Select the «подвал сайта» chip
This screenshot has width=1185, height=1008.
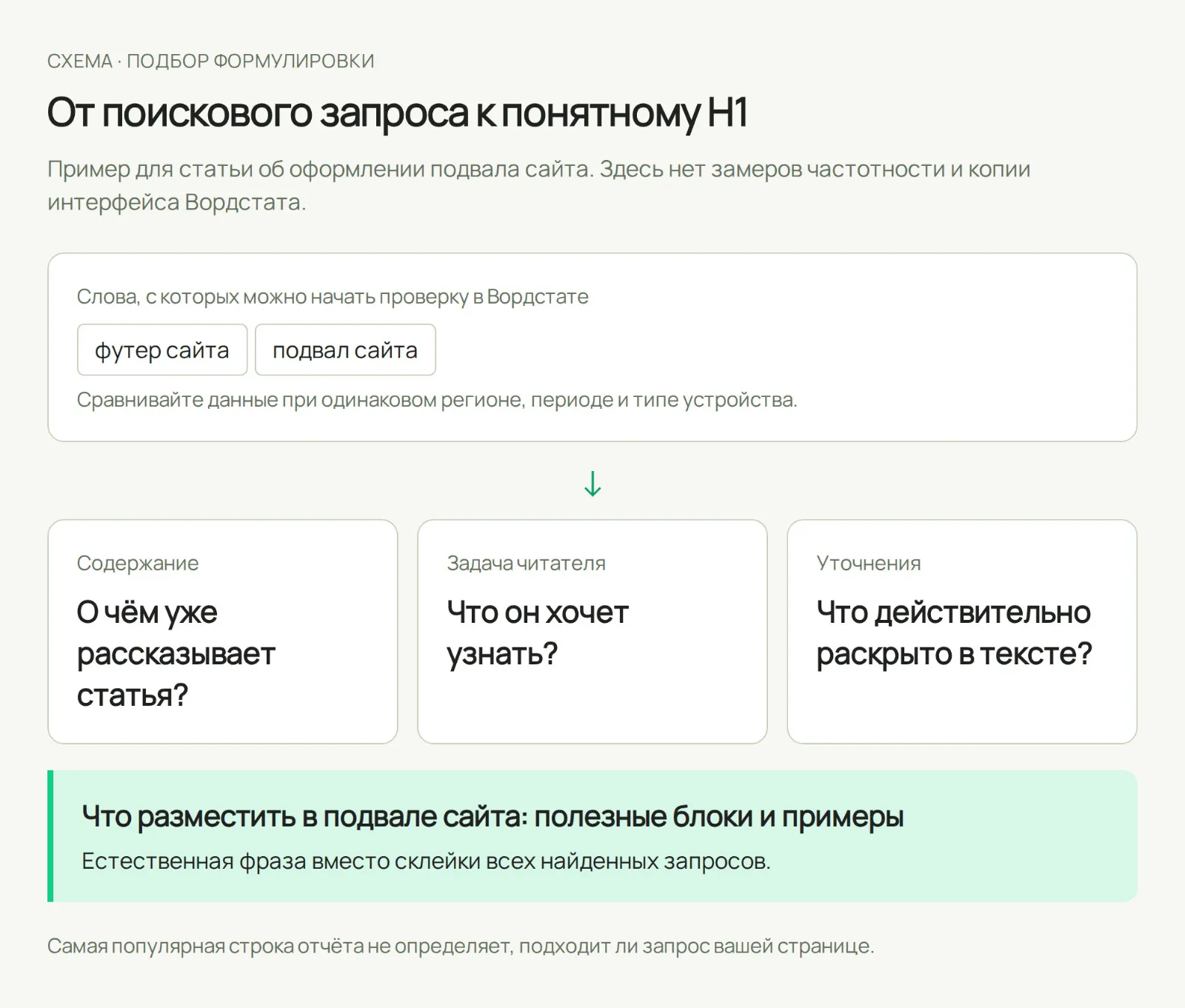[x=345, y=350]
